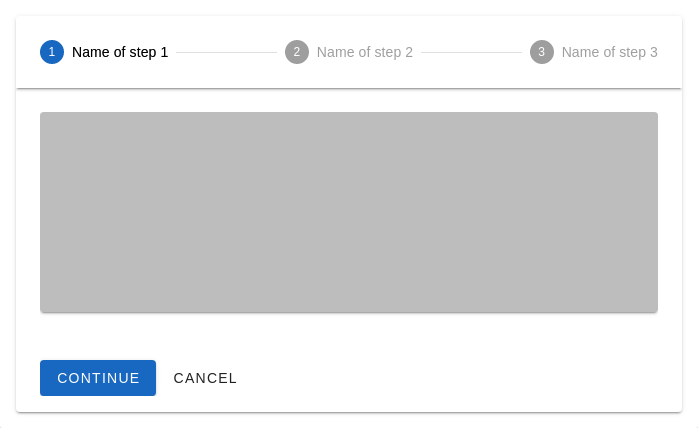The width and height of the screenshot is (698, 428).
Task: Switch to the second step in the header
Action: pyautogui.click(x=349, y=52)
